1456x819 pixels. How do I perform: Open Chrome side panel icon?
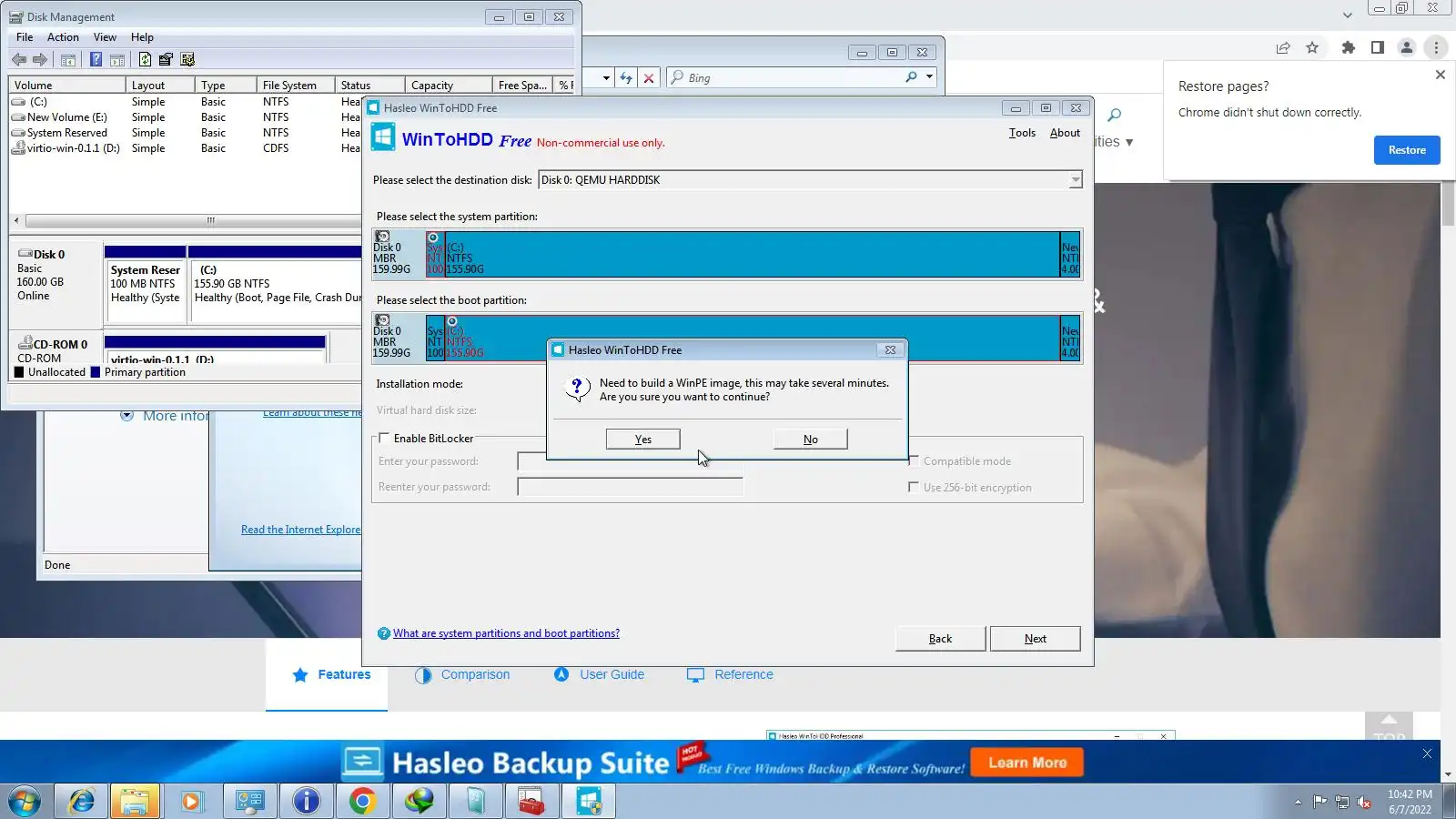[x=1378, y=48]
